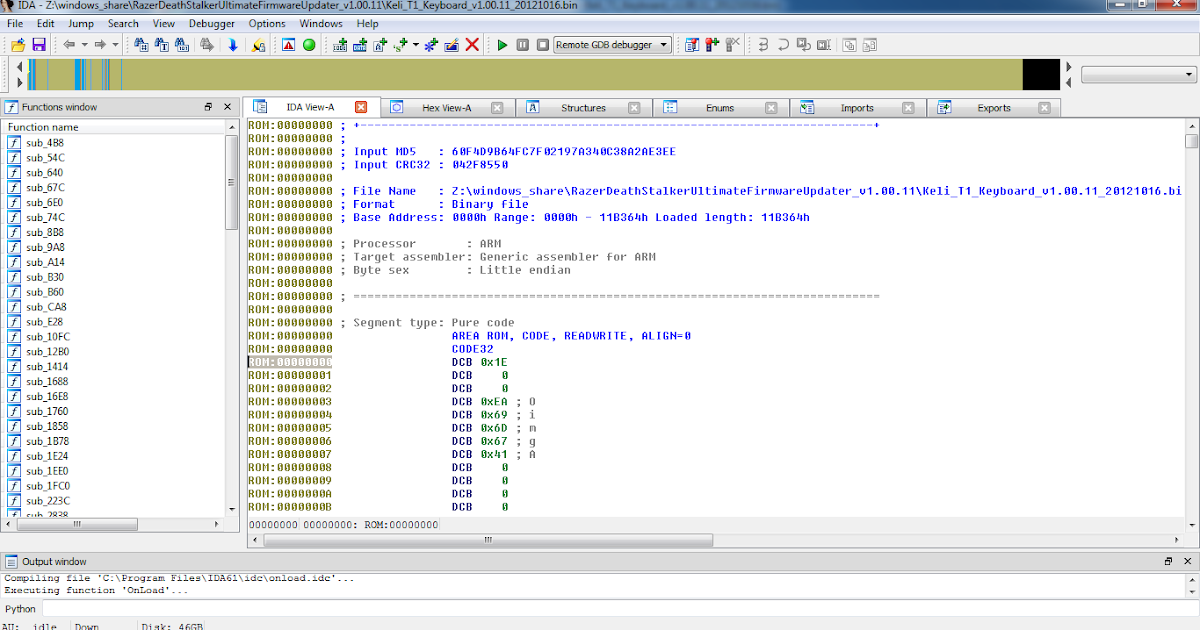
Task: Open the empty dropdown beside navigation band
Action: click(x=1139, y=74)
